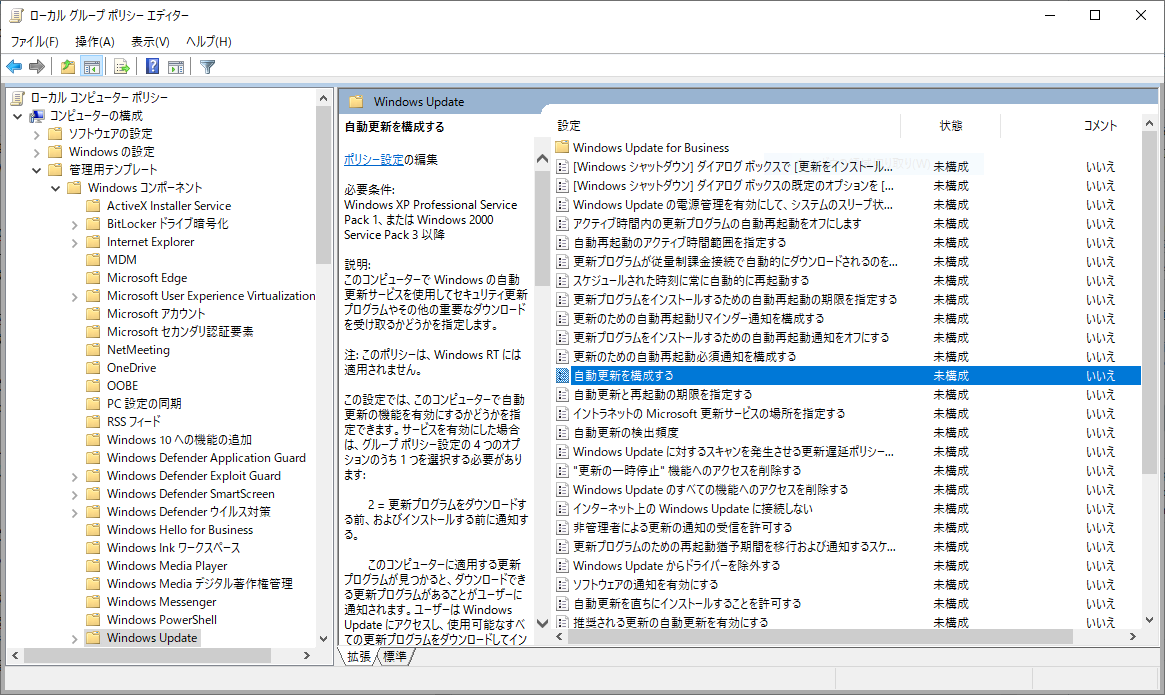Select "更新の一時停止" 機能へのアクセスを削除する policy
The image size is (1165, 695).
[x=687, y=471]
